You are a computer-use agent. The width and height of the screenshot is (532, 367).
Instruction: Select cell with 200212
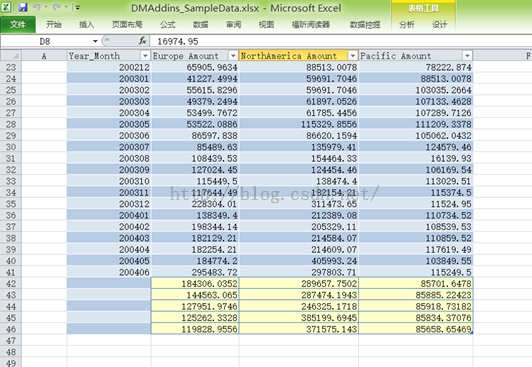coord(109,67)
